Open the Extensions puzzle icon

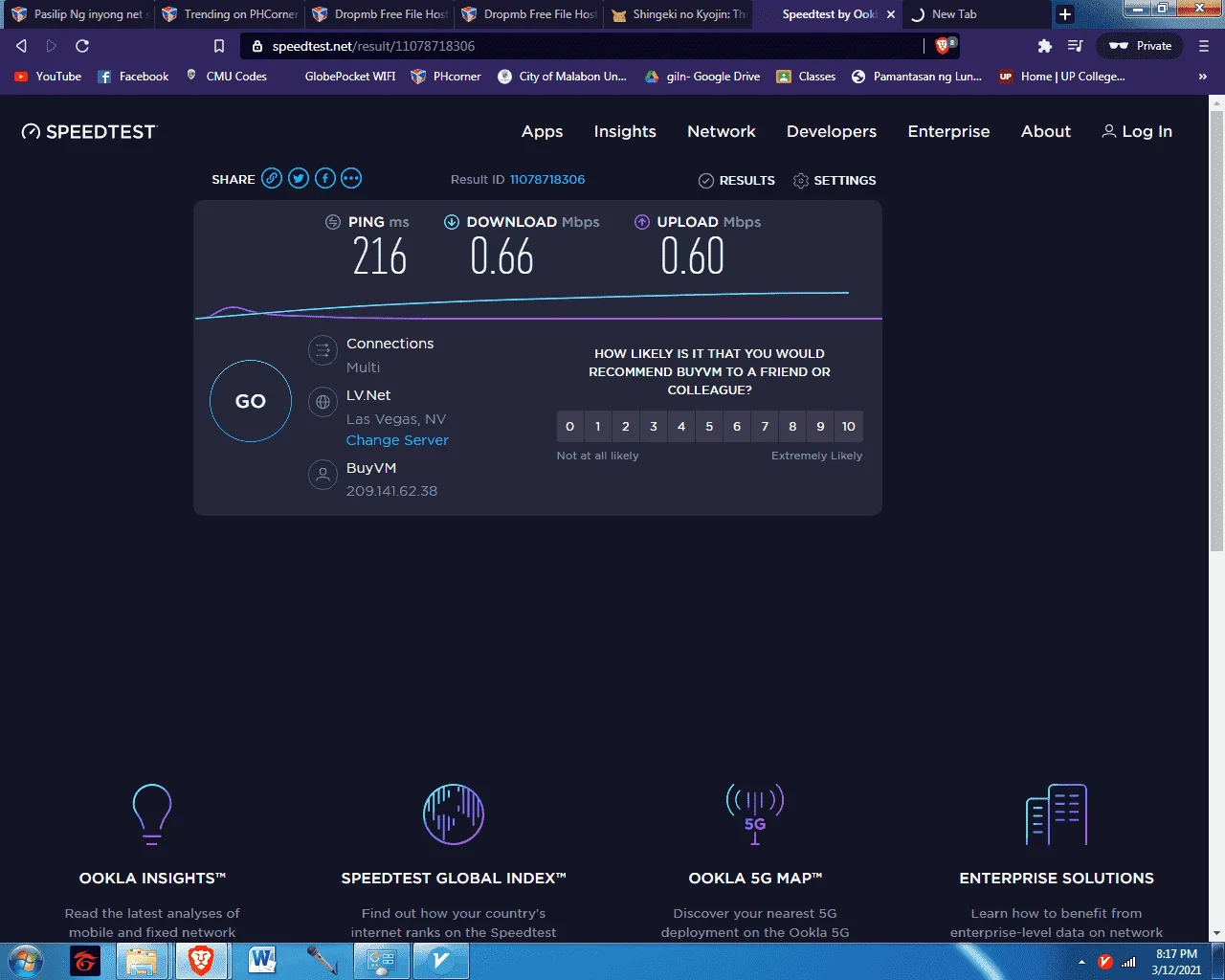[1044, 46]
